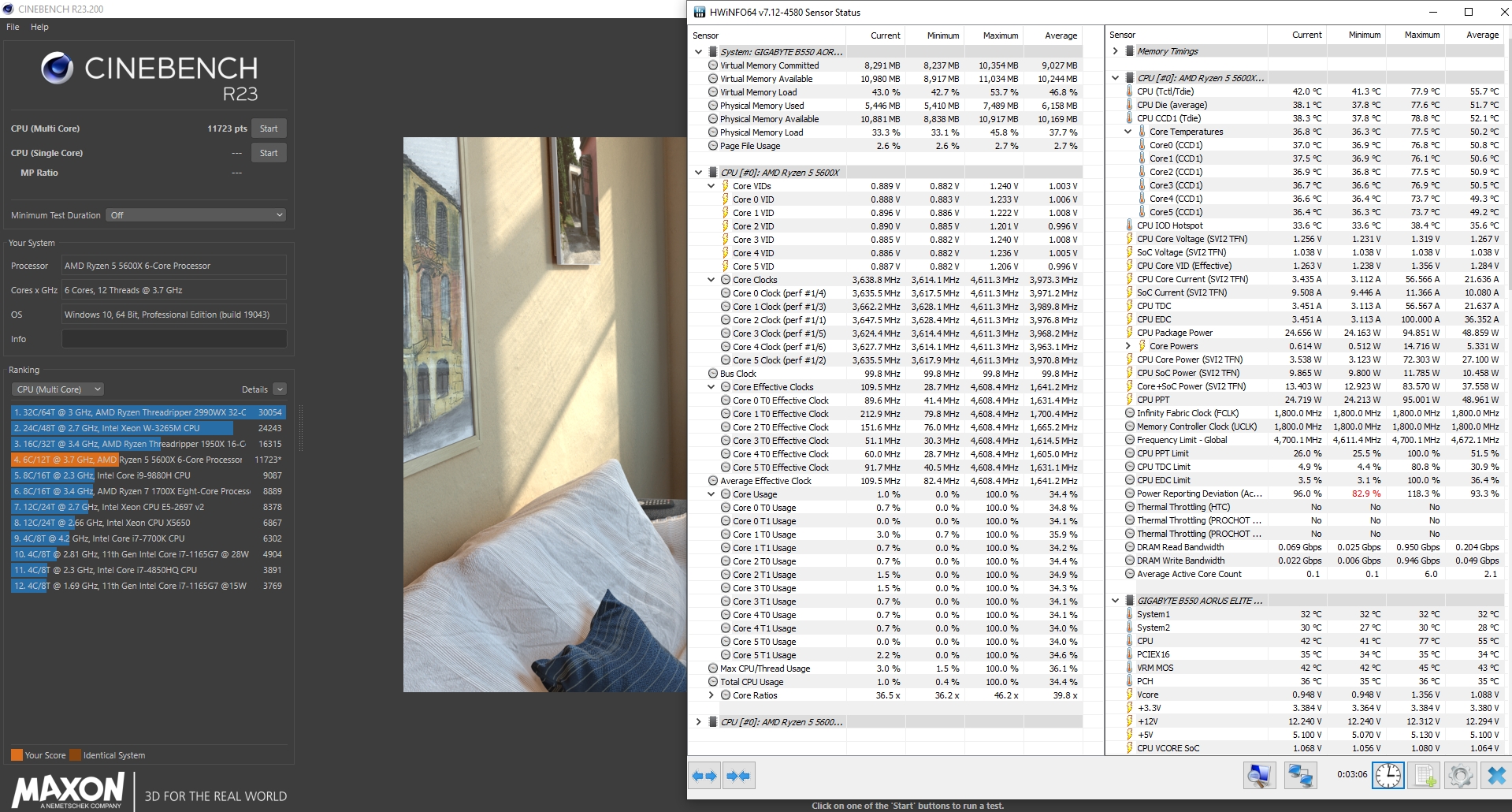Open the CPU (Multi Core) ranking dropdown
The image size is (1512, 812).
[x=58, y=389]
